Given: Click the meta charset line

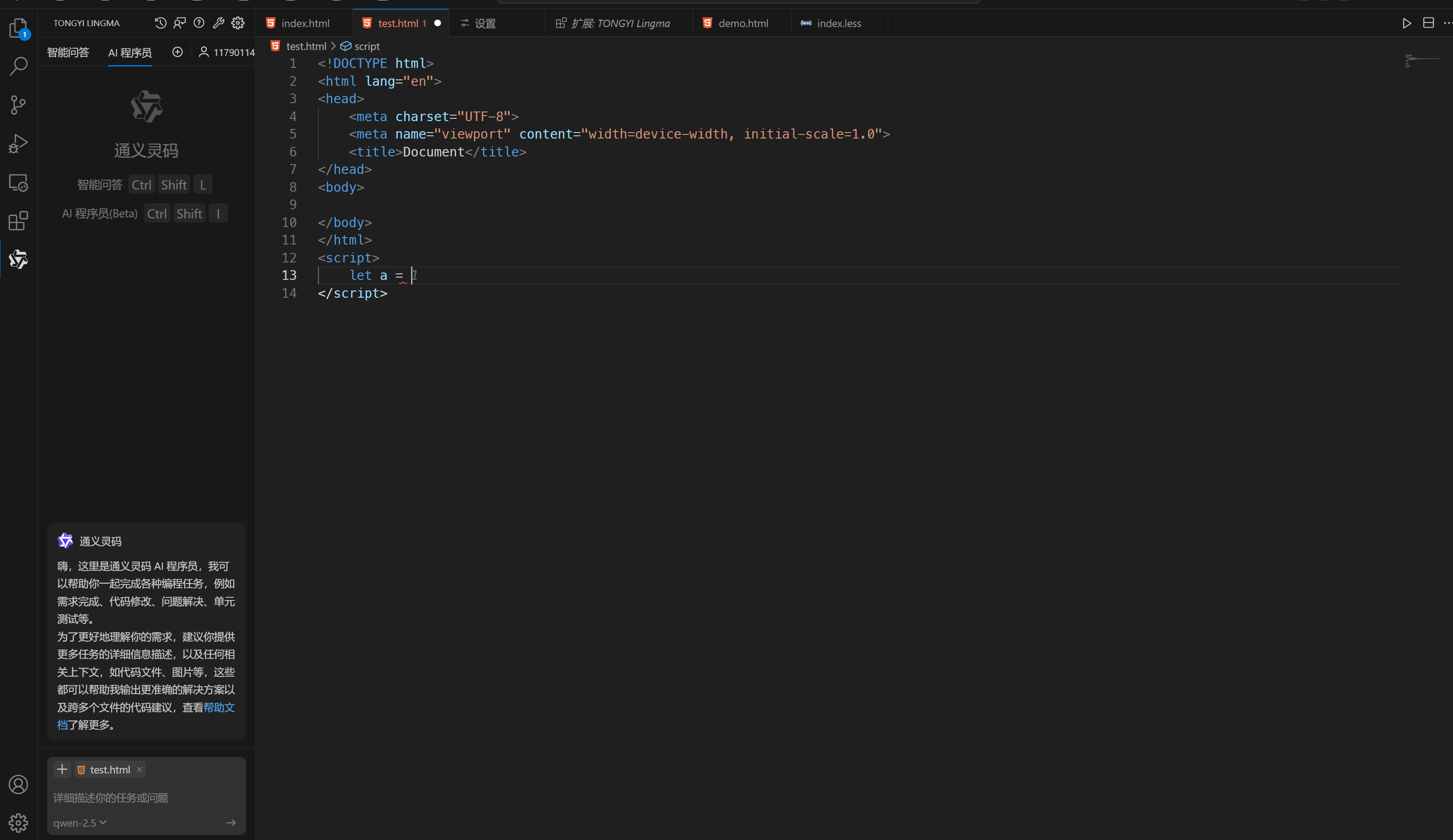Looking at the screenshot, I should (434, 117).
